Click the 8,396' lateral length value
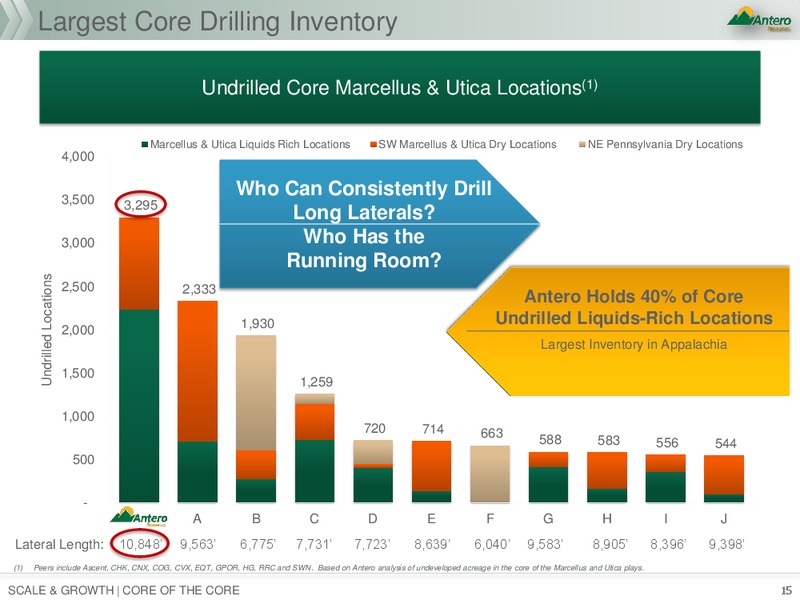The height and width of the screenshot is (600, 800). [668, 544]
